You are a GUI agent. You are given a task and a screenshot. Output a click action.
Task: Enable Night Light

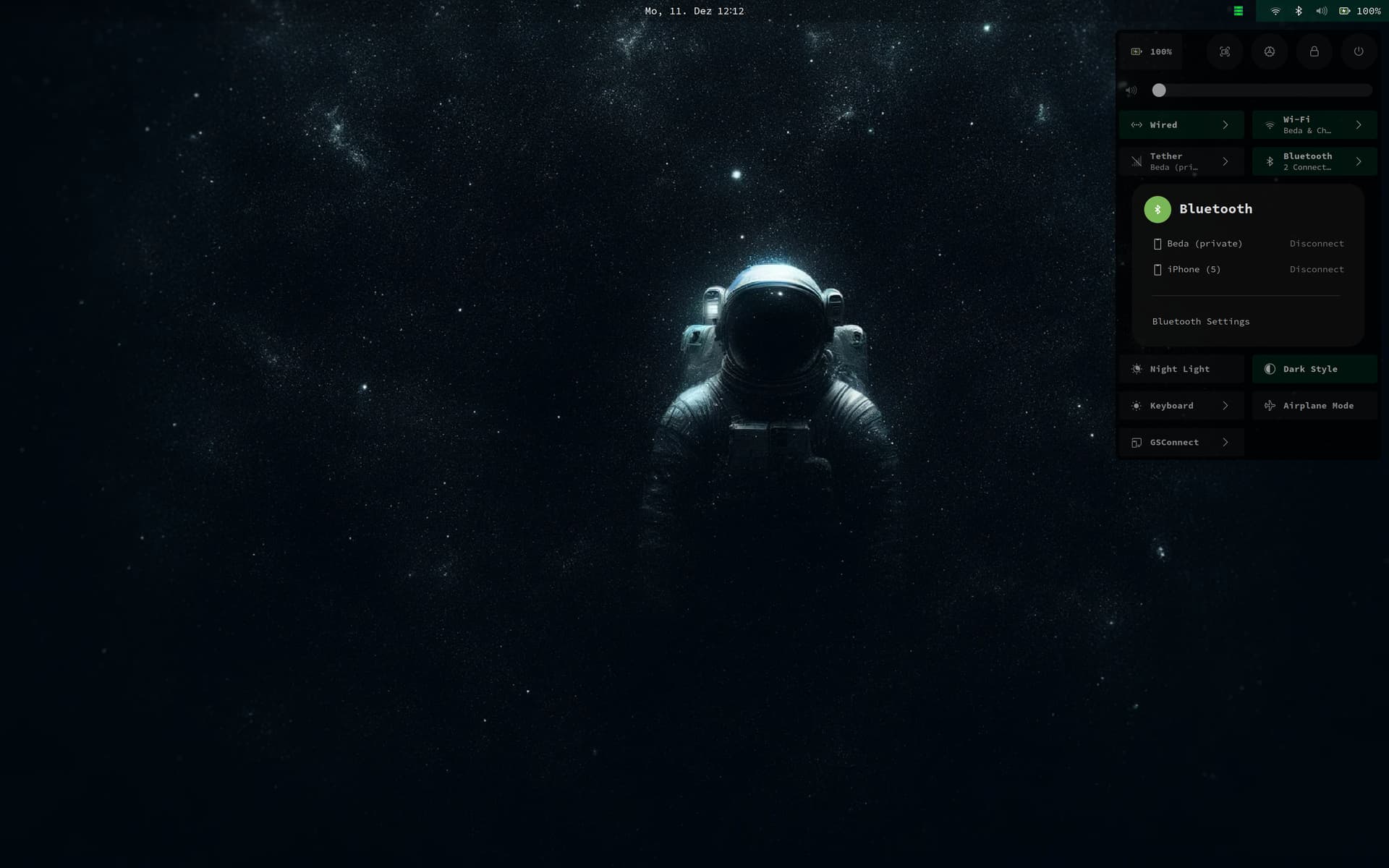tap(1181, 369)
